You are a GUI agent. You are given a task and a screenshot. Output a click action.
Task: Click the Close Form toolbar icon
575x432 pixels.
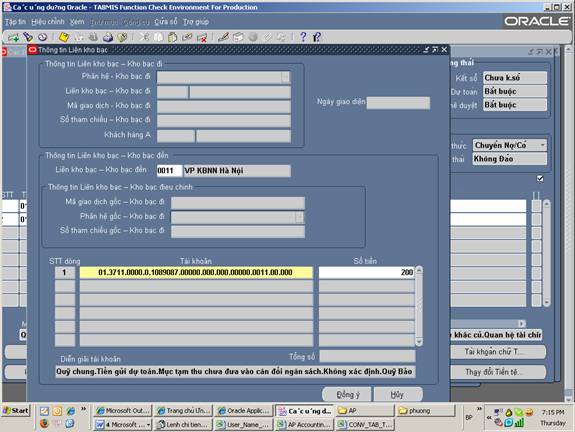point(122,37)
